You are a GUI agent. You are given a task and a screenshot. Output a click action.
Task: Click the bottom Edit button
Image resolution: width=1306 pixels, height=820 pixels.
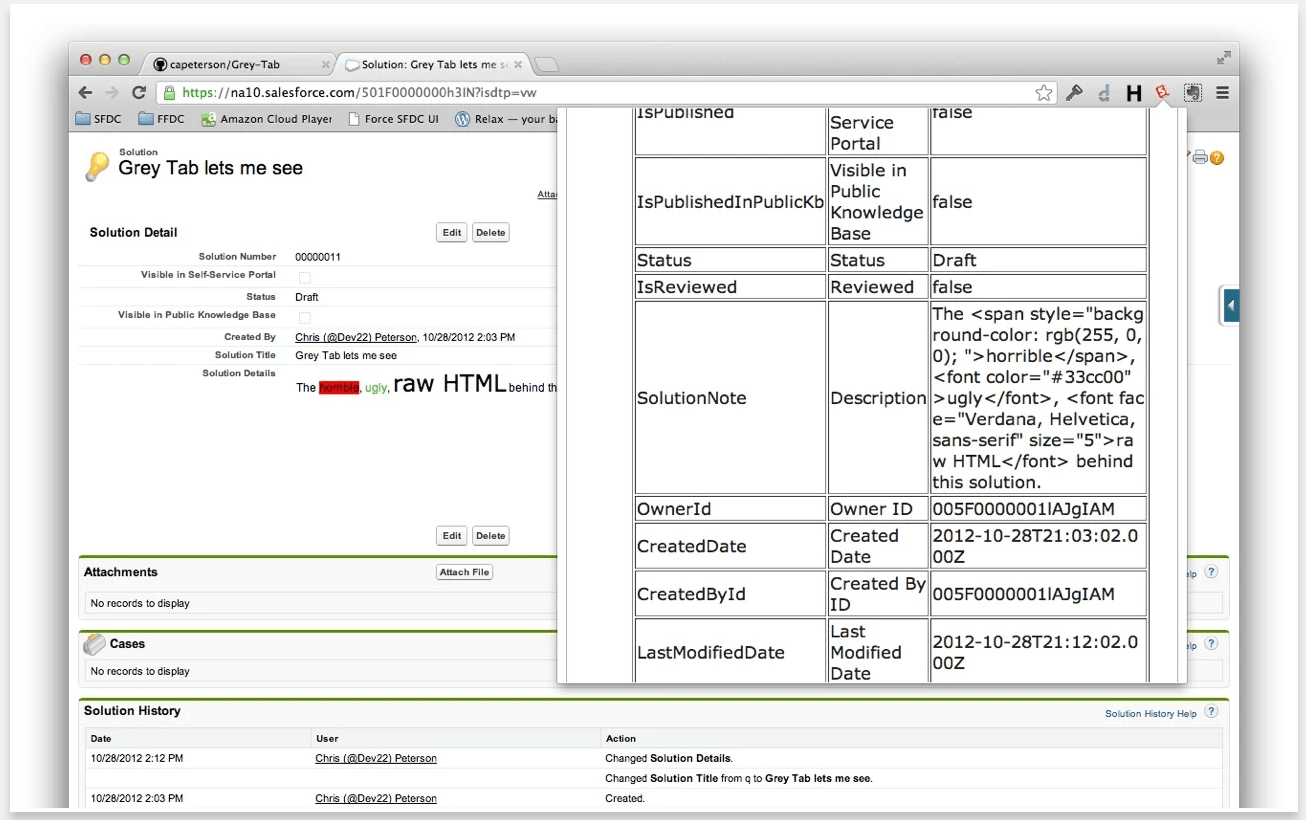[x=452, y=536]
